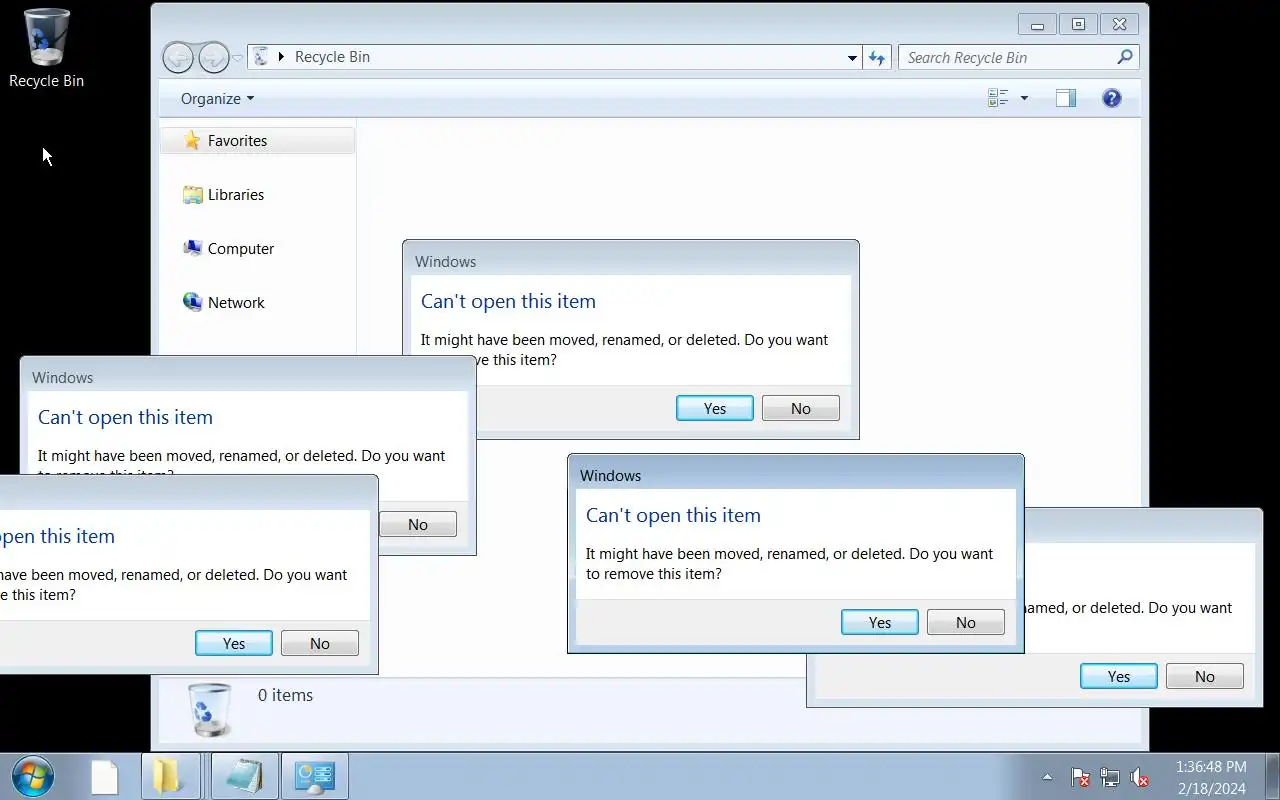
Task: Click the location icon in the address bar
Action: point(261,57)
